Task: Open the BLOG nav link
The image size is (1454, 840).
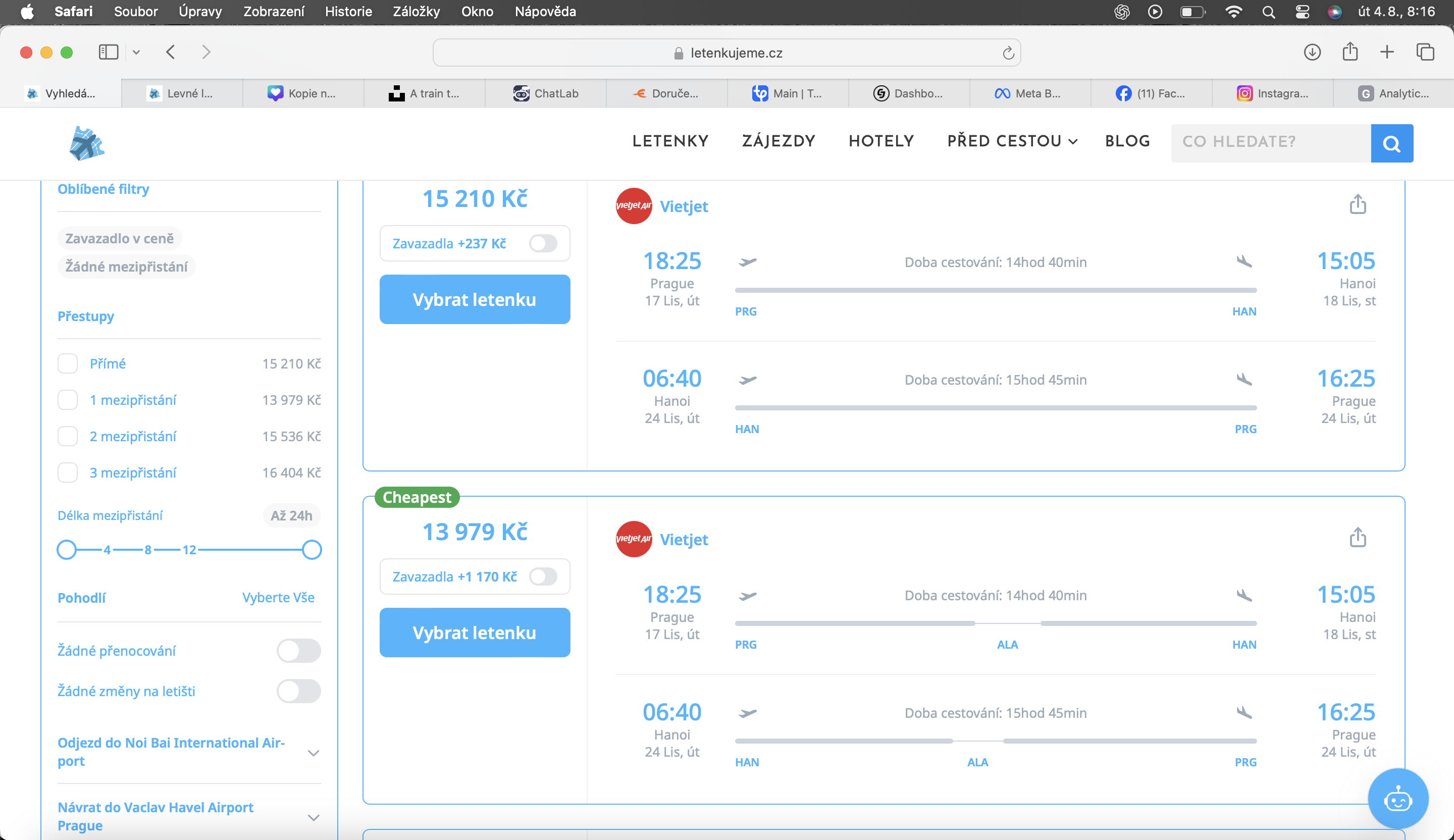Action: pyautogui.click(x=1127, y=141)
